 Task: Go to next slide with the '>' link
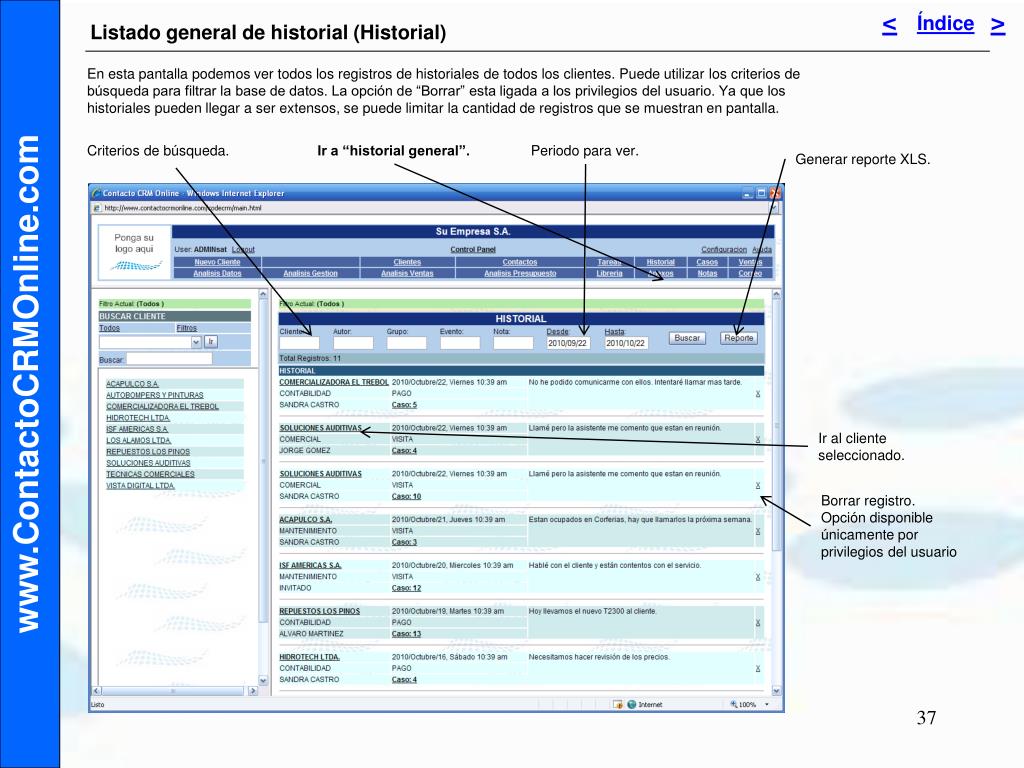pyautogui.click(x=997, y=25)
